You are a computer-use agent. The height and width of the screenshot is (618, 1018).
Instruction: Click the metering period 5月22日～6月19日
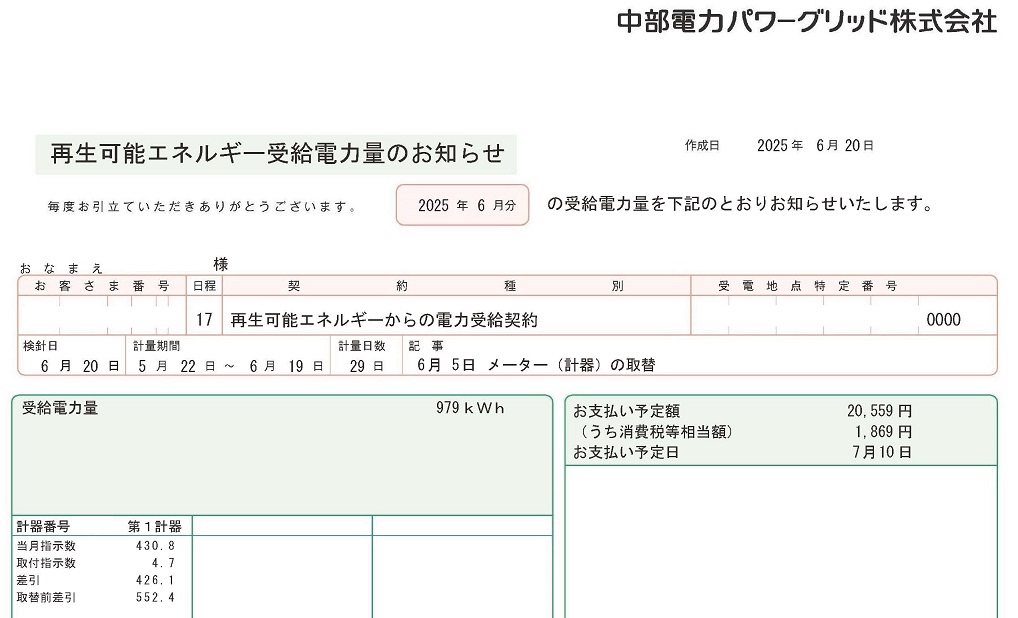[230, 366]
